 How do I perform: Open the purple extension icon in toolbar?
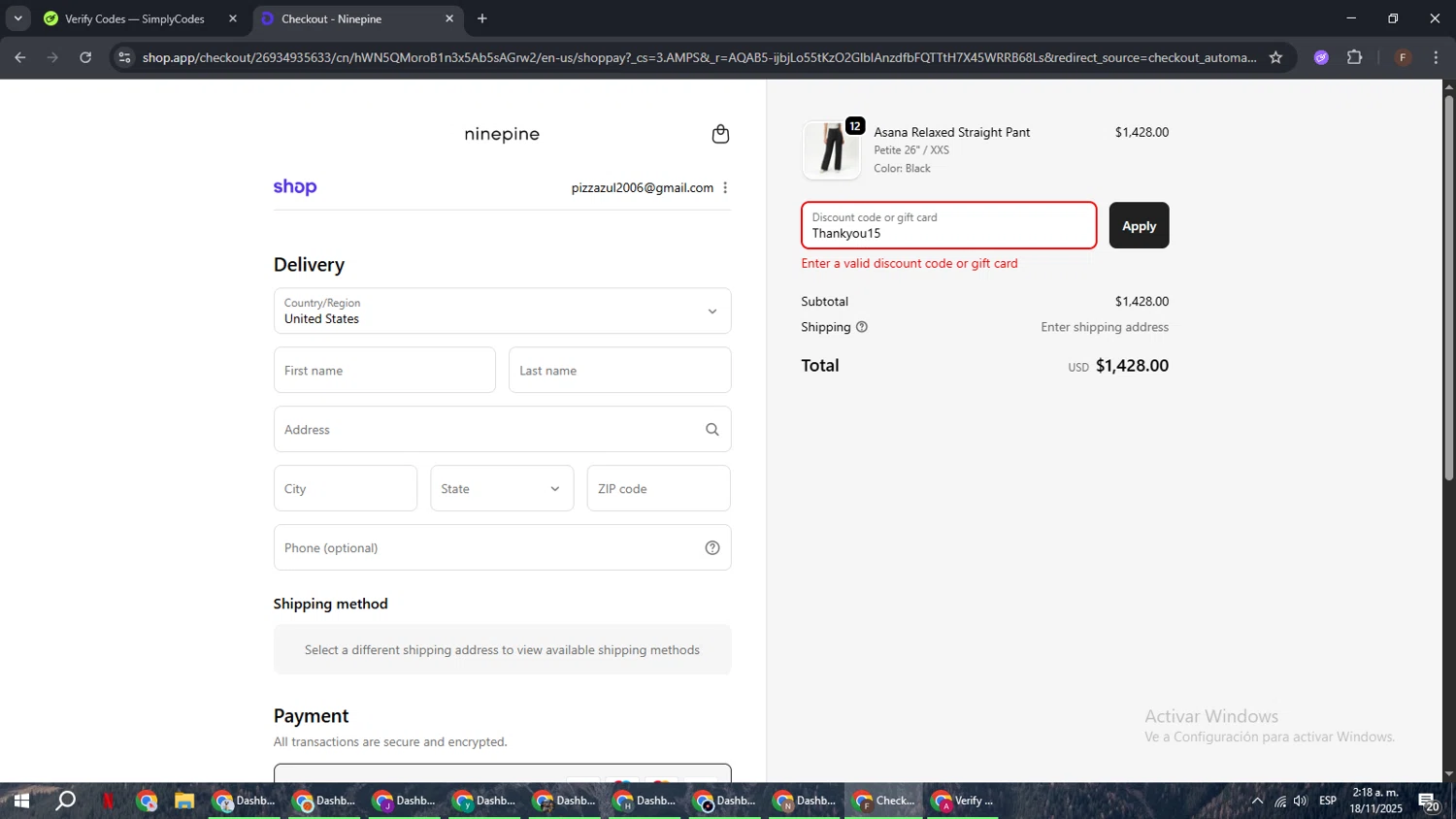click(x=1321, y=57)
